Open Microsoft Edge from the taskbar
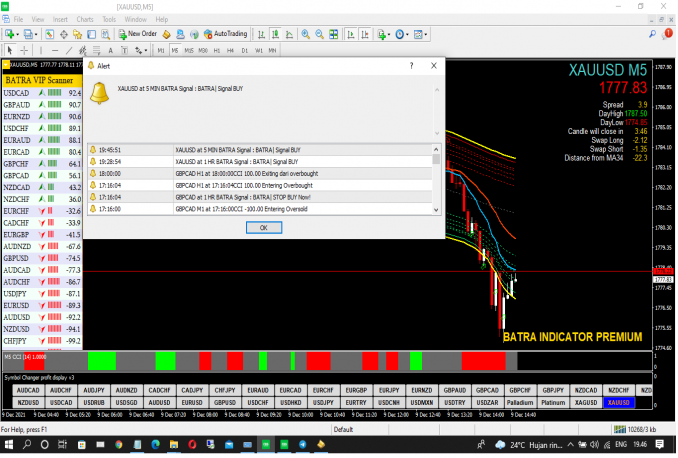This screenshot has width=678, height=458. click(156, 443)
